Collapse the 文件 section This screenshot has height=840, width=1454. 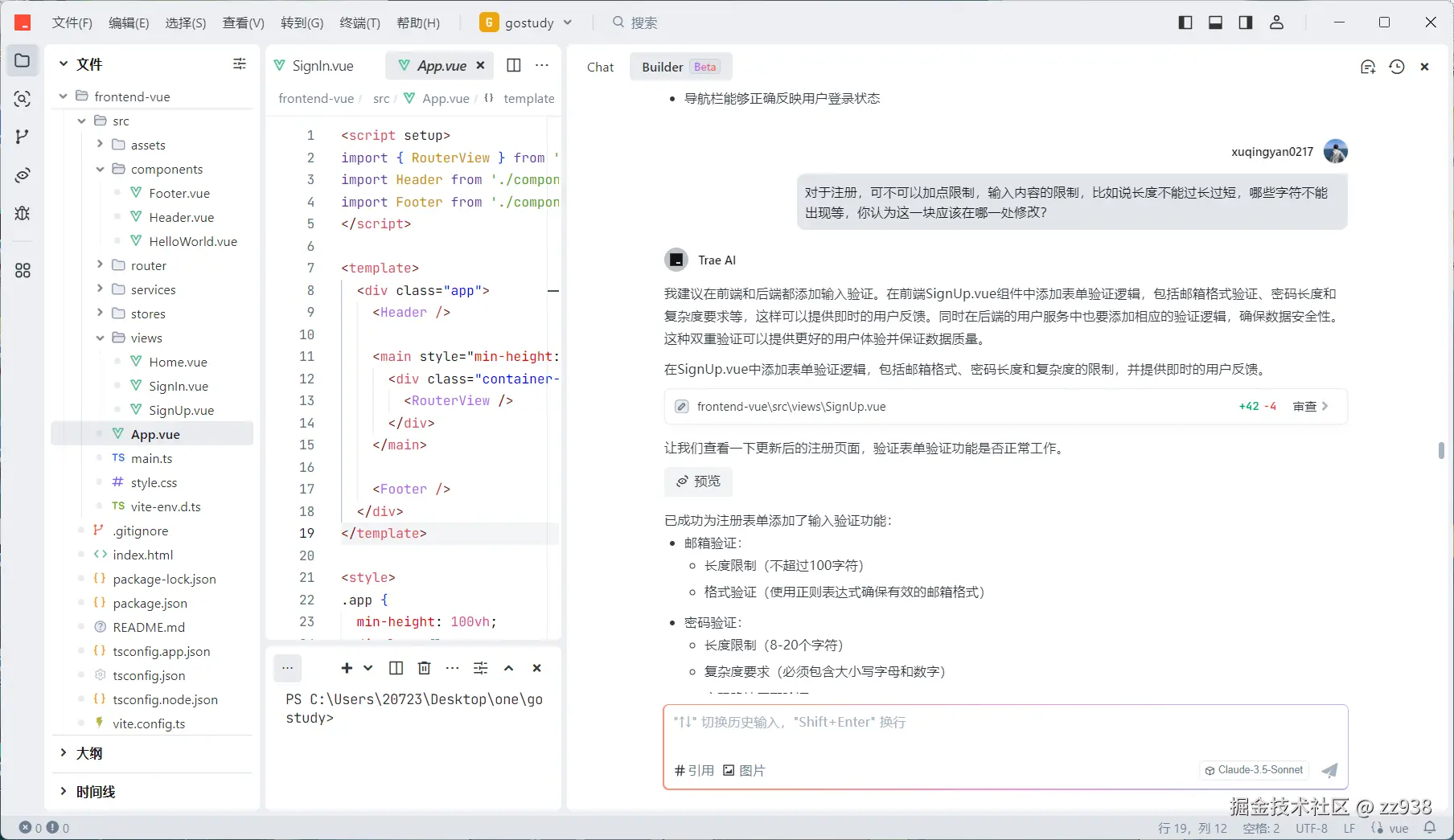tap(64, 64)
